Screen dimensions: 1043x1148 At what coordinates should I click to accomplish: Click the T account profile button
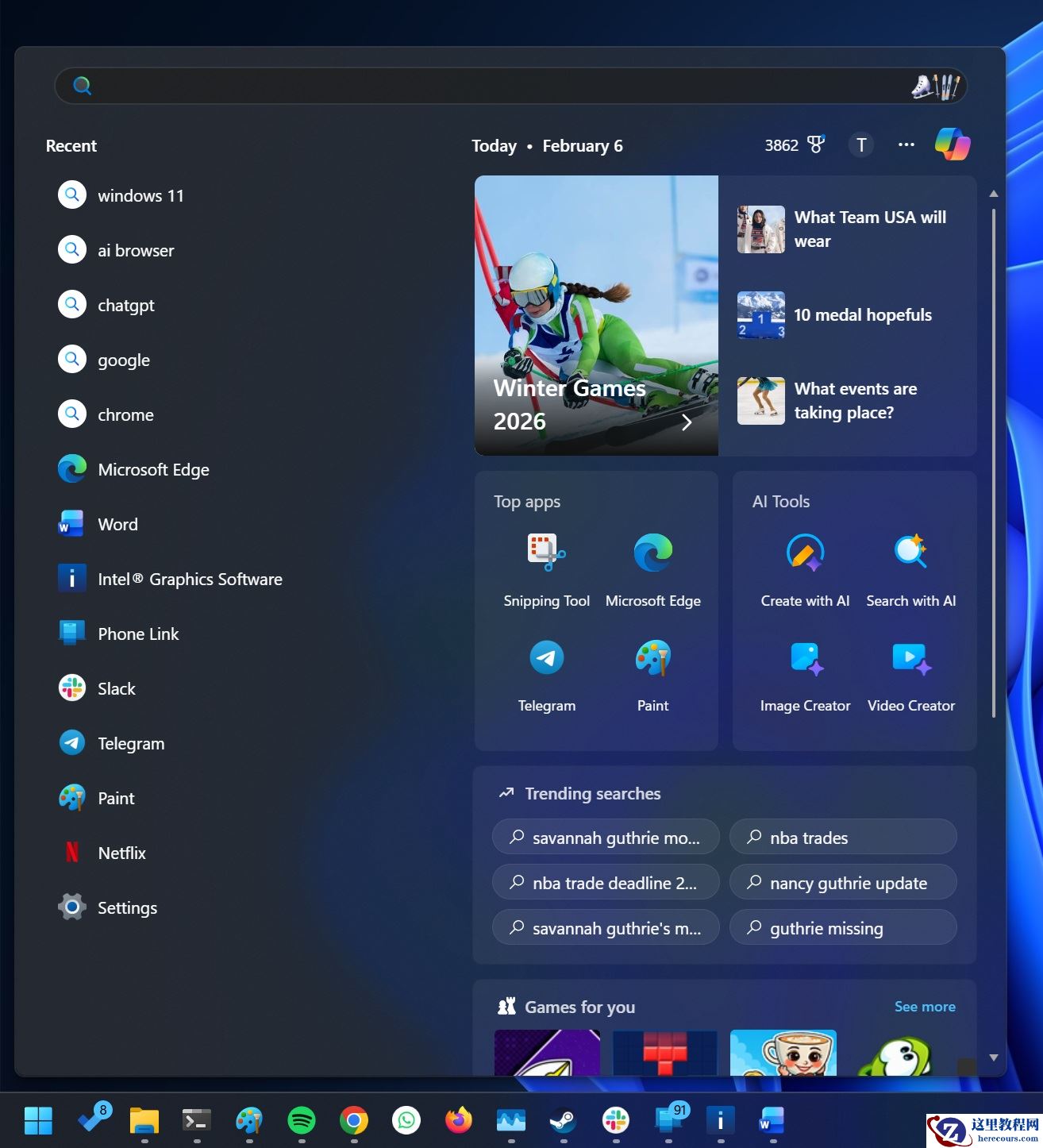tap(861, 144)
